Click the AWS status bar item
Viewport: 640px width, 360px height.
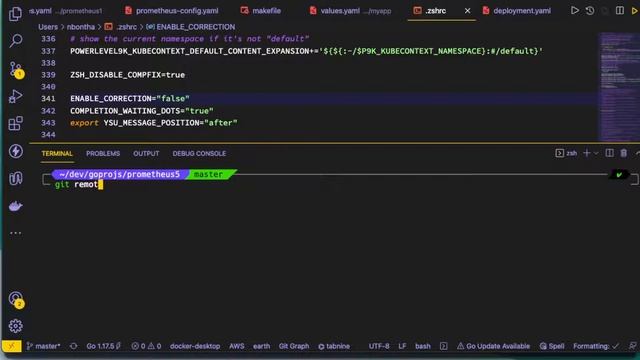tap(237, 346)
